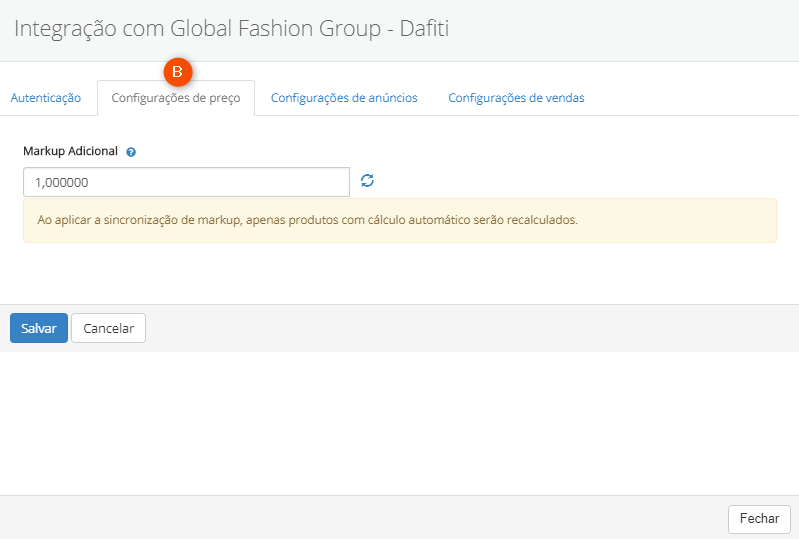Go to the Configurações de vendas tab
Image resolution: width=799 pixels, height=539 pixels.
coord(516,98)
